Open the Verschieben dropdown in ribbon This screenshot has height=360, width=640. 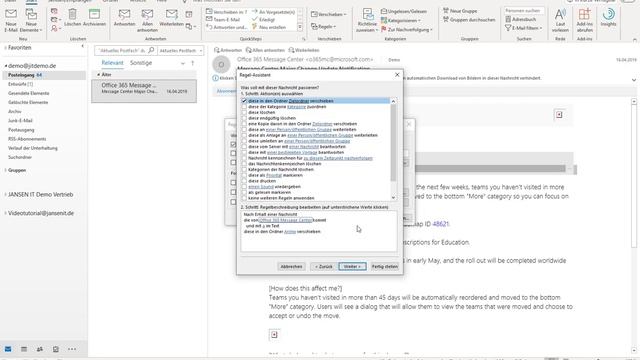[329, 14]
